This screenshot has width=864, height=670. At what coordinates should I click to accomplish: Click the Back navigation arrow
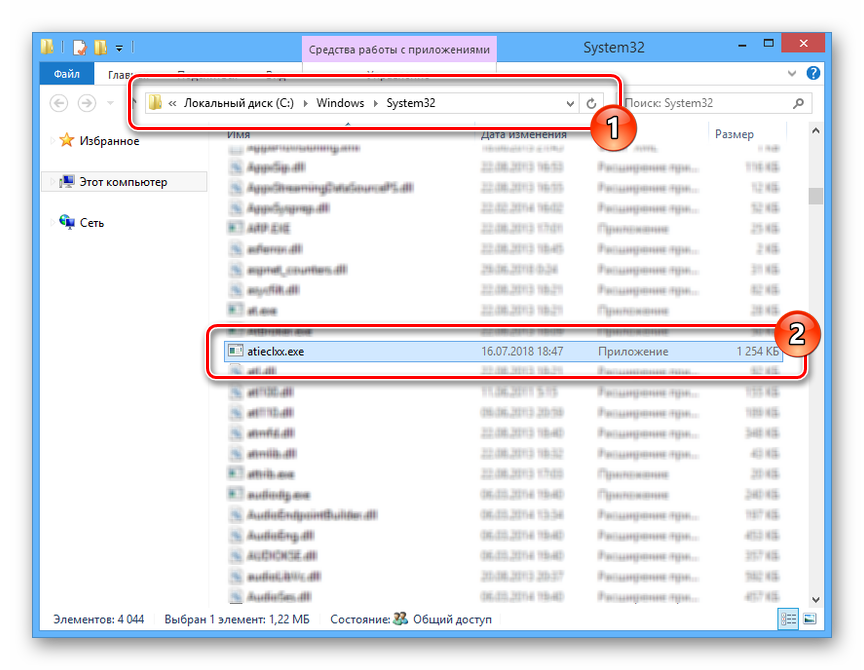click(59, 103)
